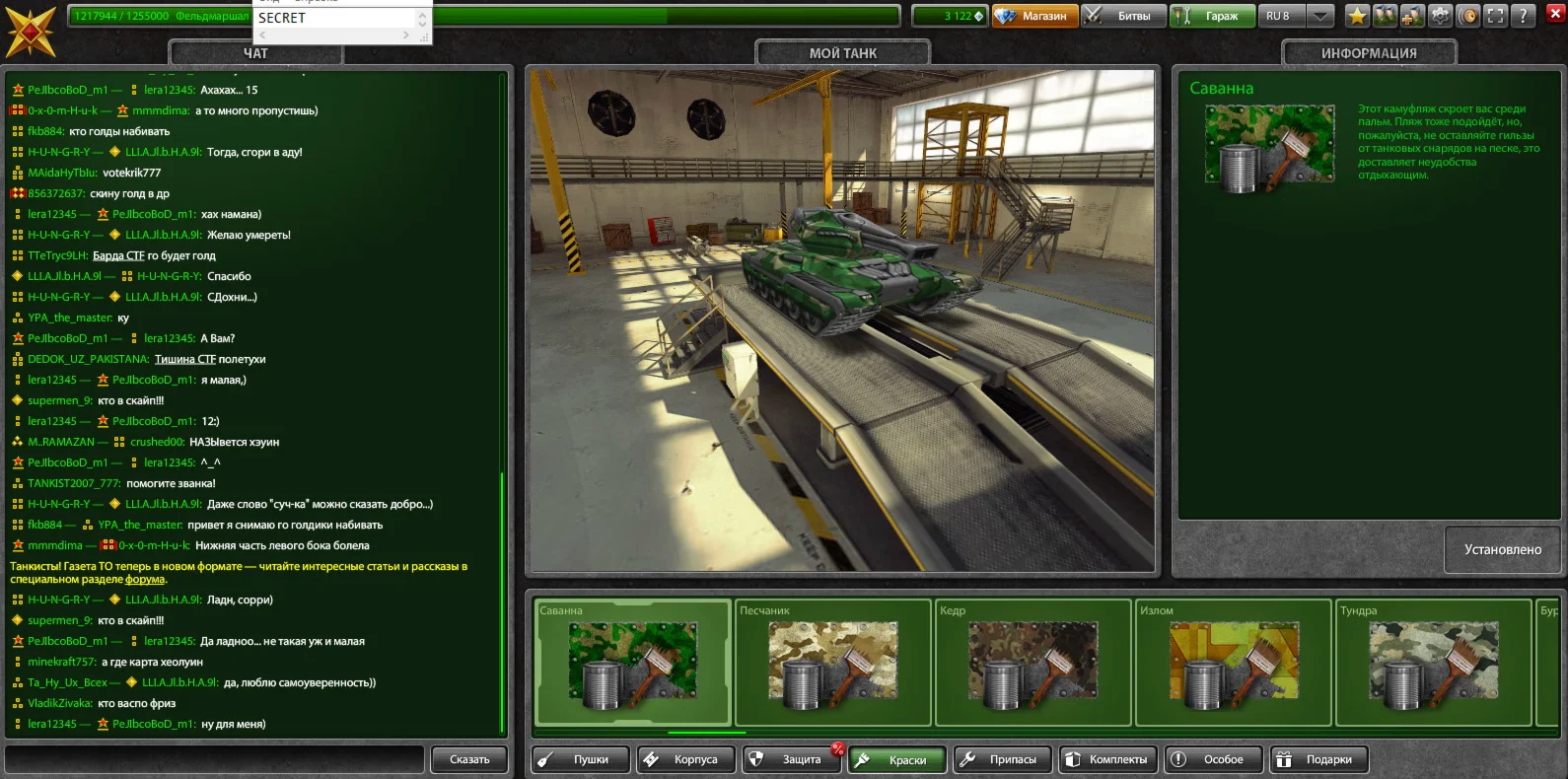Switch to Защита protection category
1568x779 pixels.
click(791, 759)
